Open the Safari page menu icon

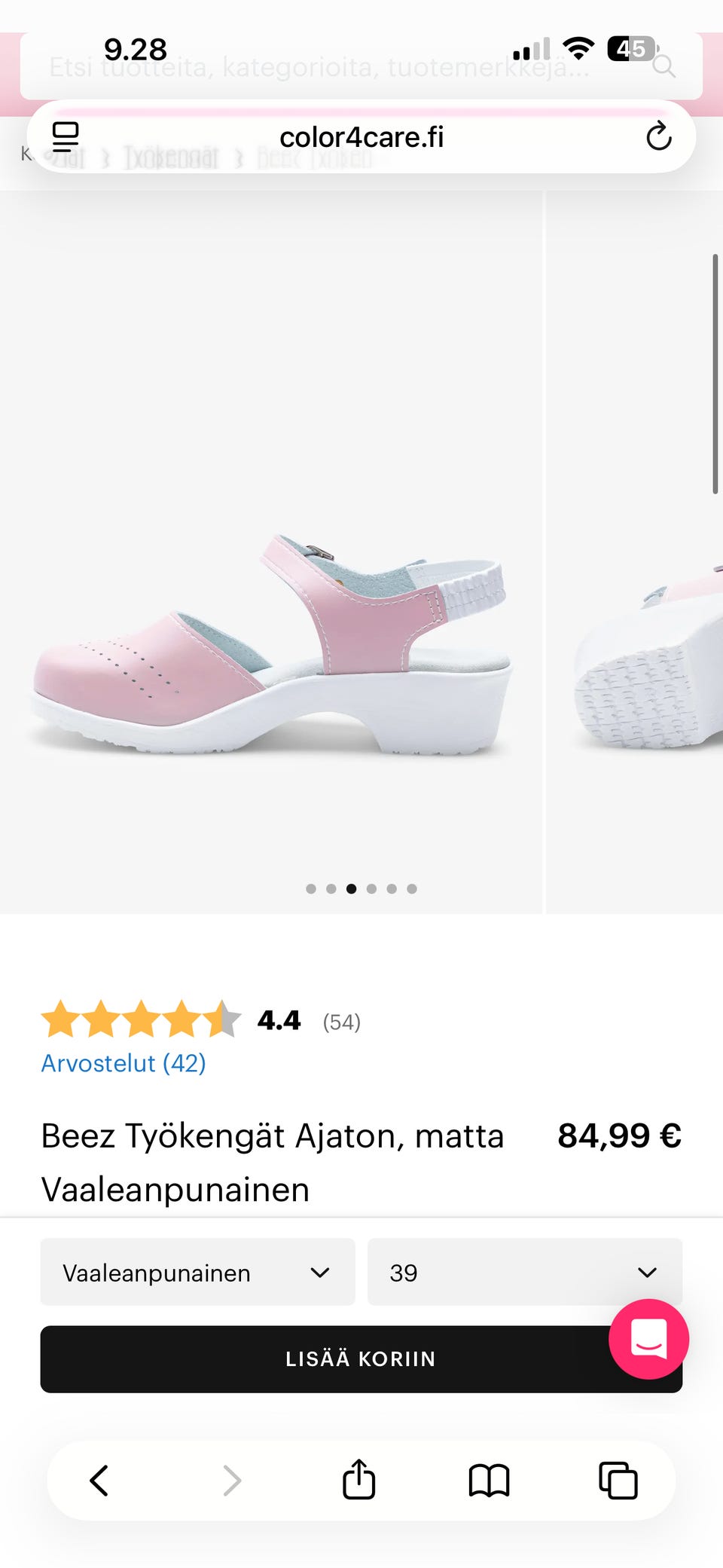pyautogui.click(x=66, y=136)
